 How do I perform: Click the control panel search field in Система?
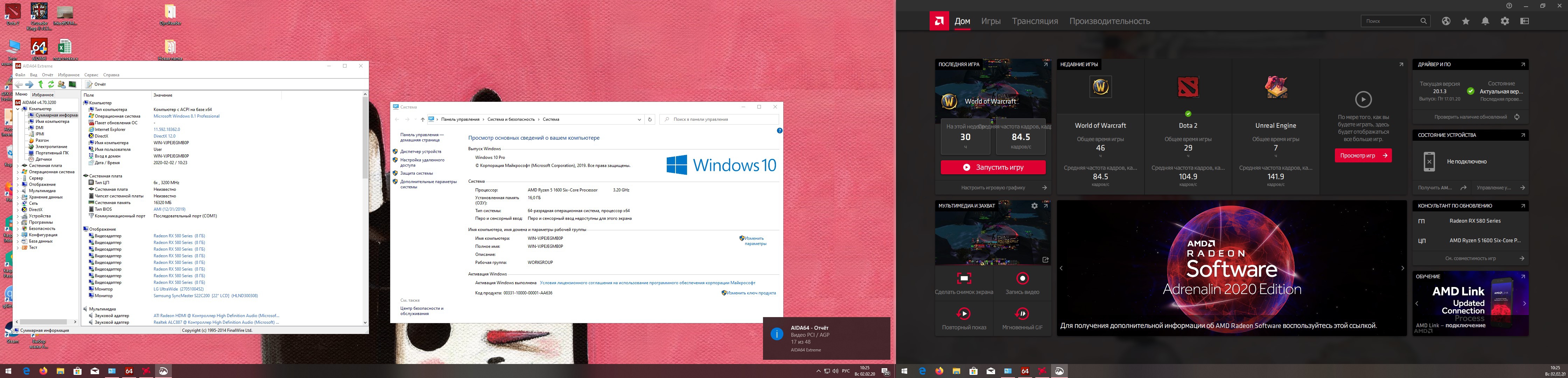click(x=719, y=119)
